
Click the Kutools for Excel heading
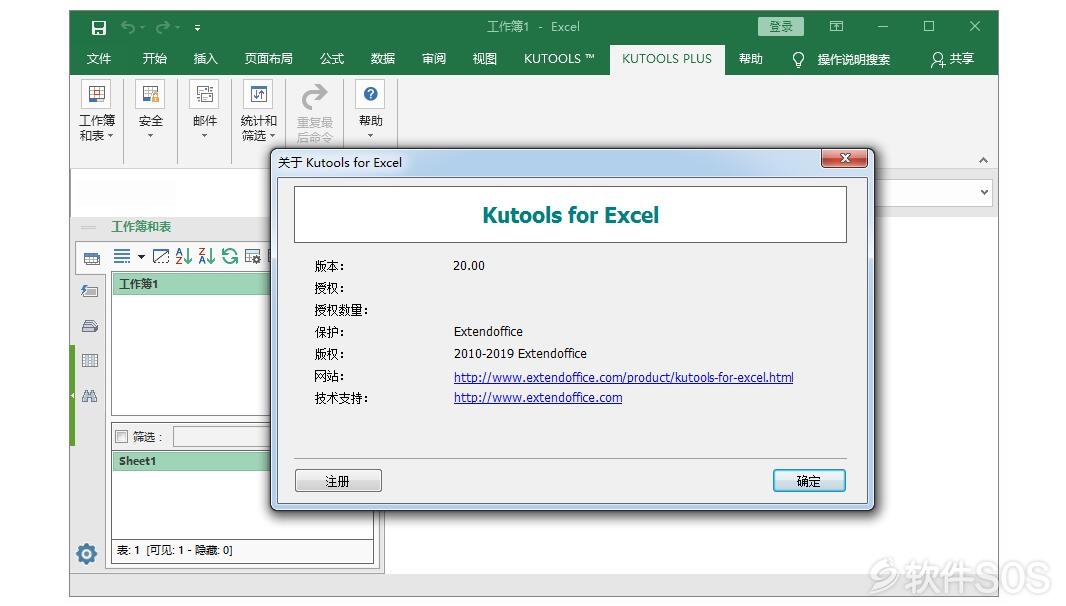point(570,215)
